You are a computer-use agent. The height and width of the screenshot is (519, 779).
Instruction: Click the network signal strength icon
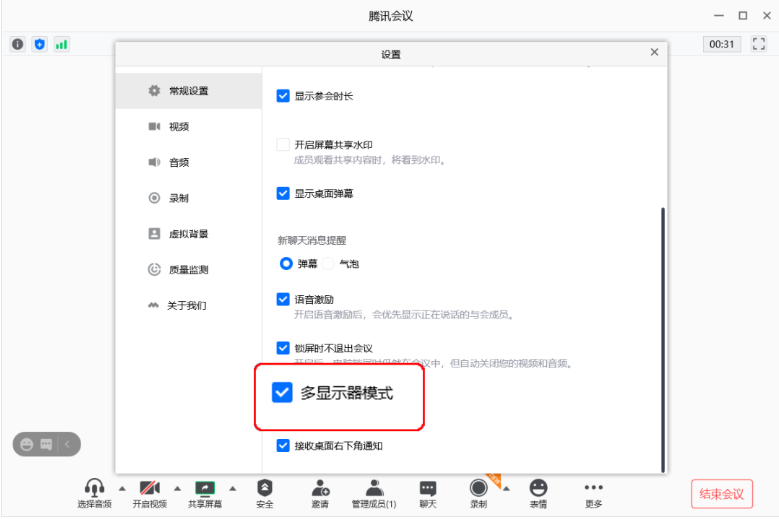point(62,44)
